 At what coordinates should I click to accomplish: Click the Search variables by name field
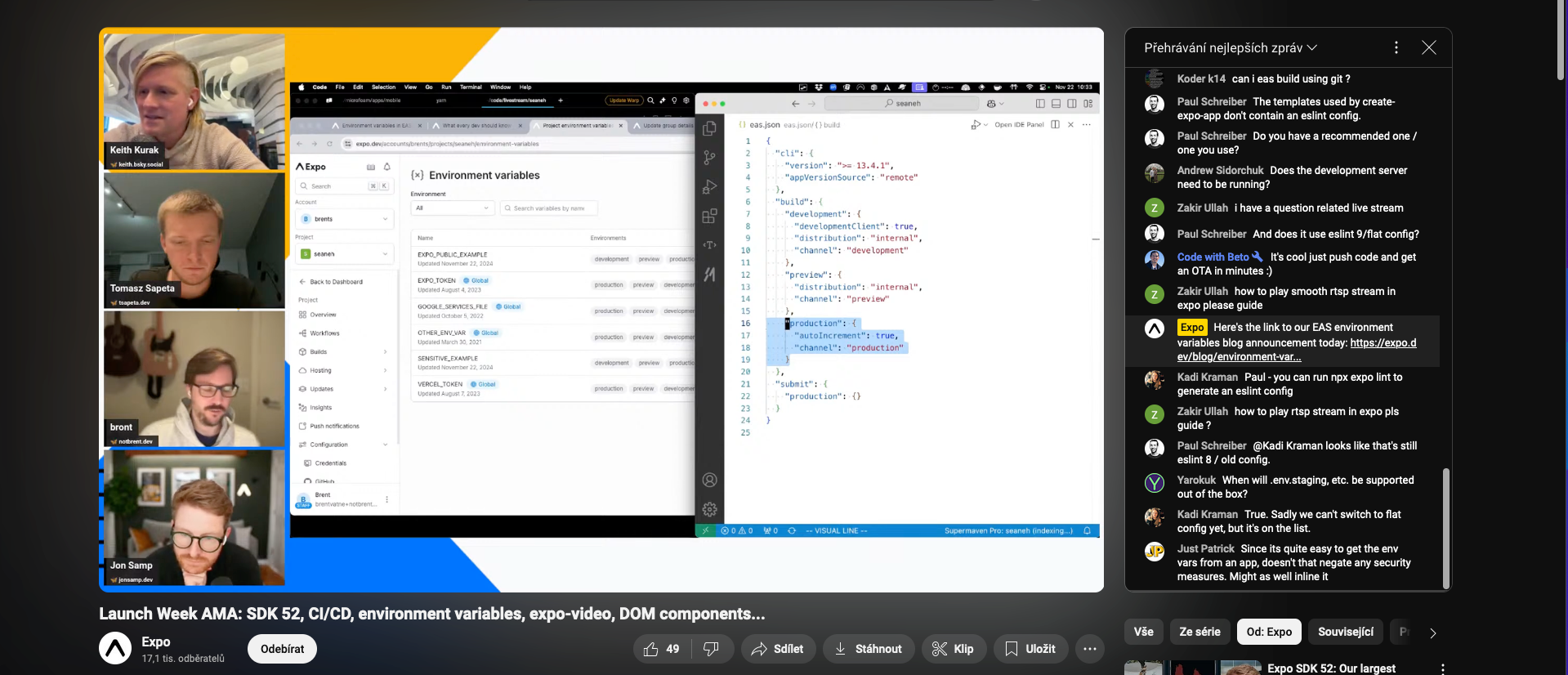[549, 208]
